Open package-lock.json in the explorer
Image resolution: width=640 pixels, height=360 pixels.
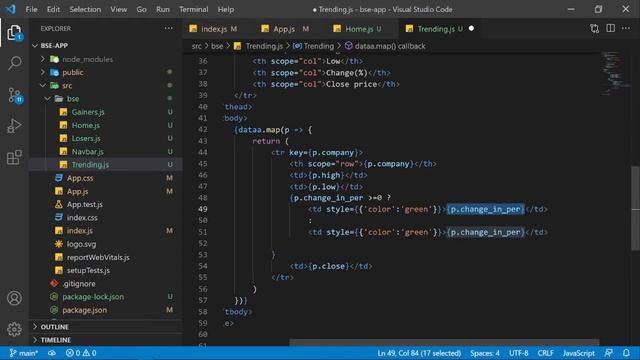(93, 297)
